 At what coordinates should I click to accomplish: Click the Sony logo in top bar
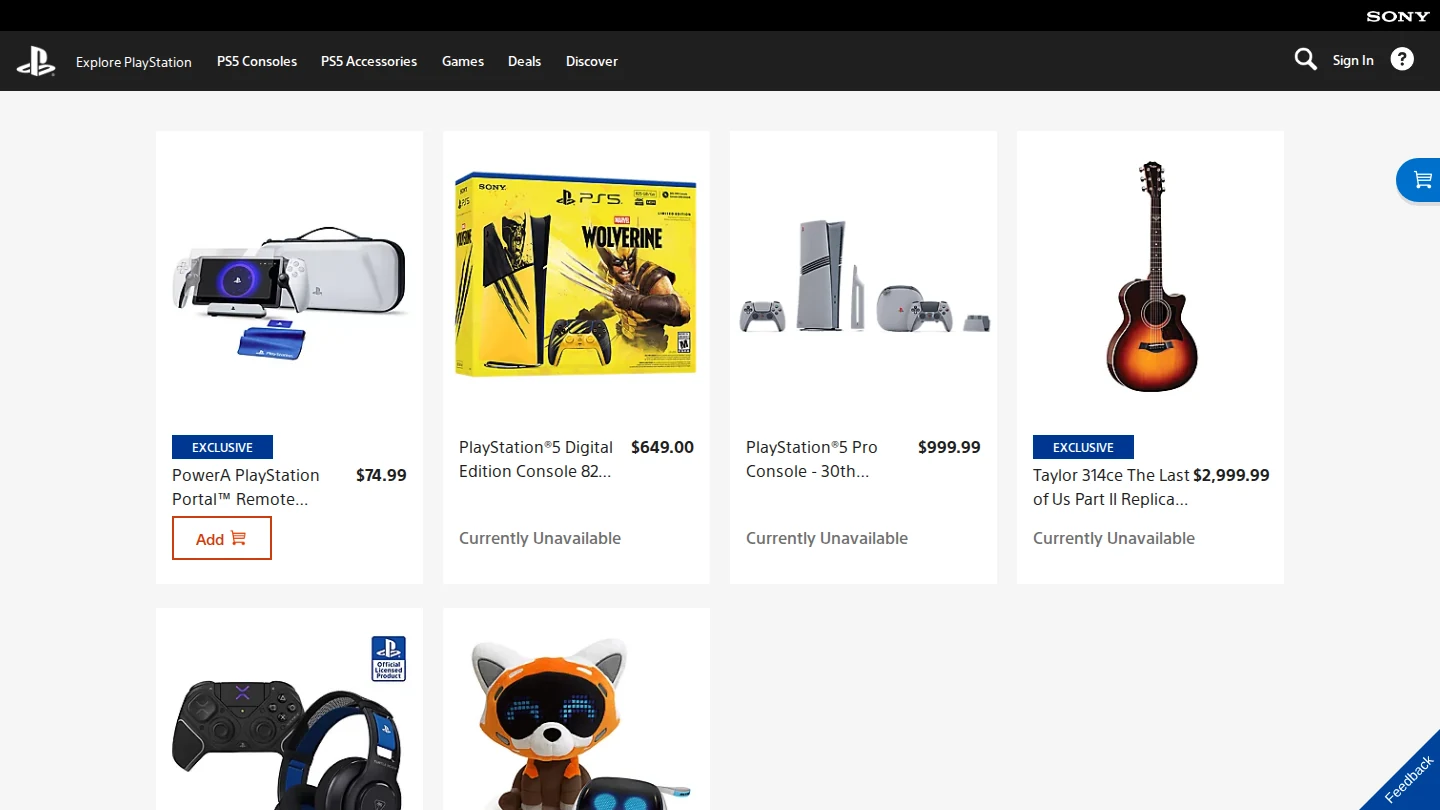(1398, 16)
